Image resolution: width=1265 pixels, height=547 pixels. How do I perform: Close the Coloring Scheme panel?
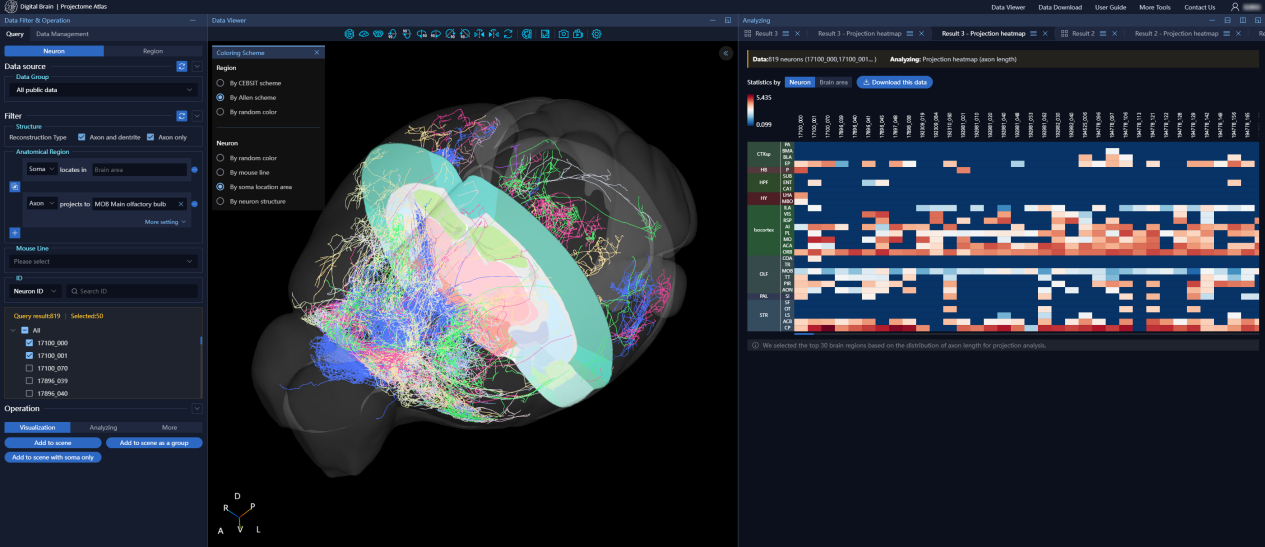pos(317,52)
